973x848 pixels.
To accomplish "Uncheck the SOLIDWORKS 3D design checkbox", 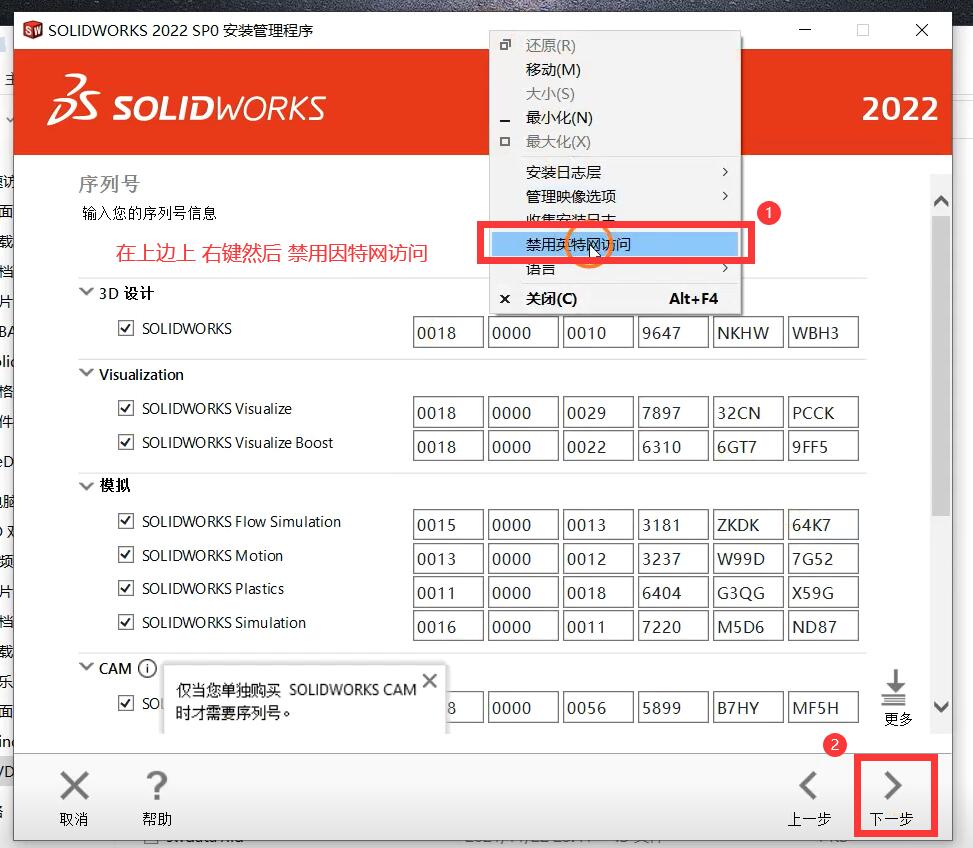I will (x=126, y=328).
